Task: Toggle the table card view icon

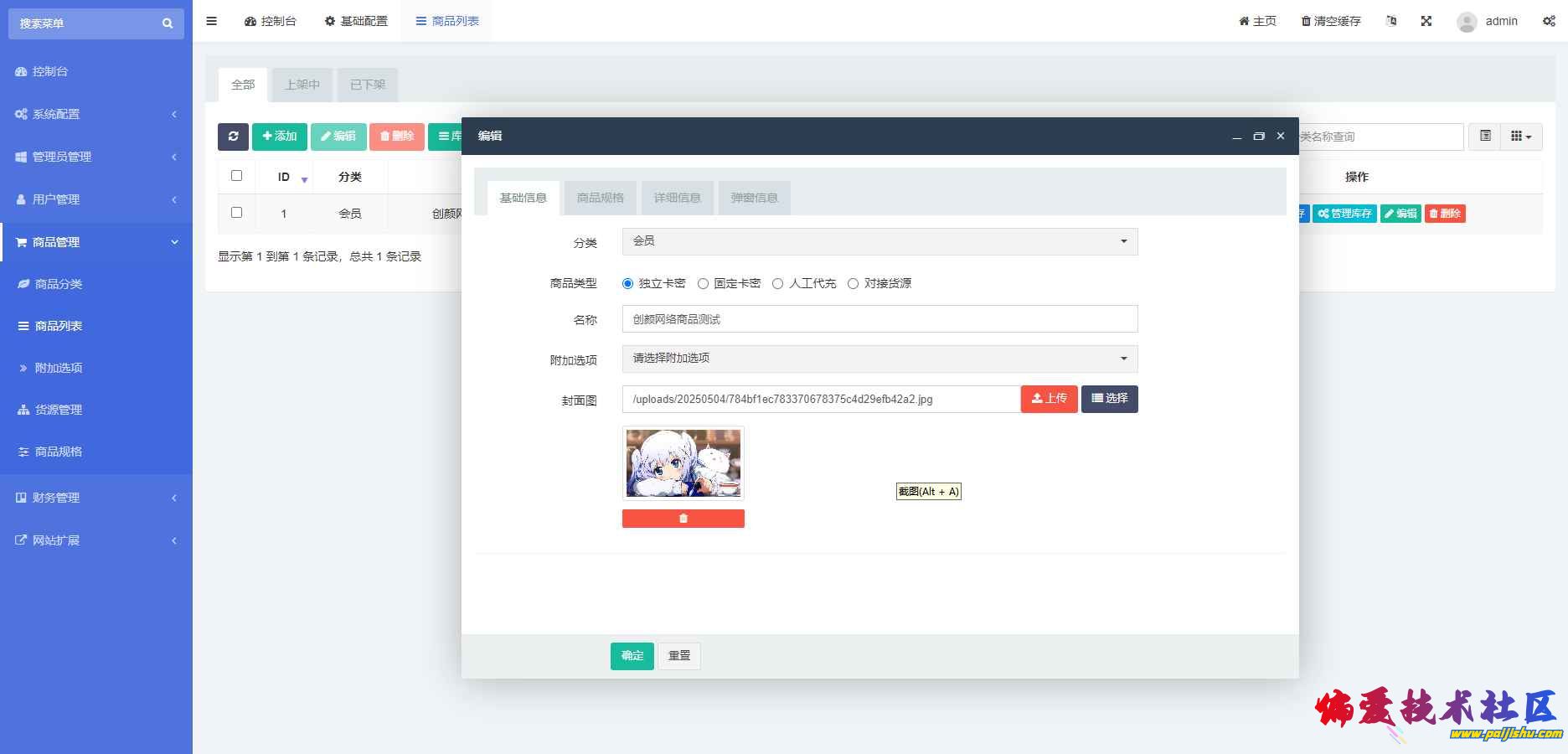Action: [1485, 137]
